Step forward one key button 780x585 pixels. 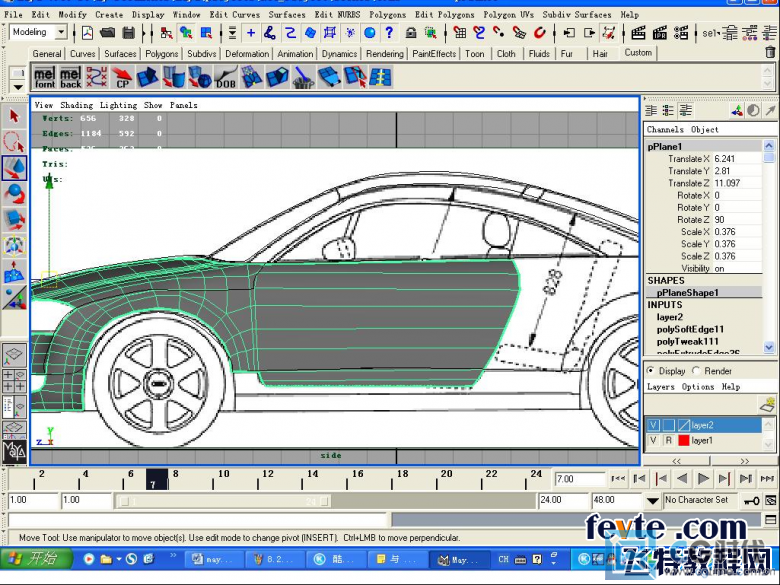[724, 479]
